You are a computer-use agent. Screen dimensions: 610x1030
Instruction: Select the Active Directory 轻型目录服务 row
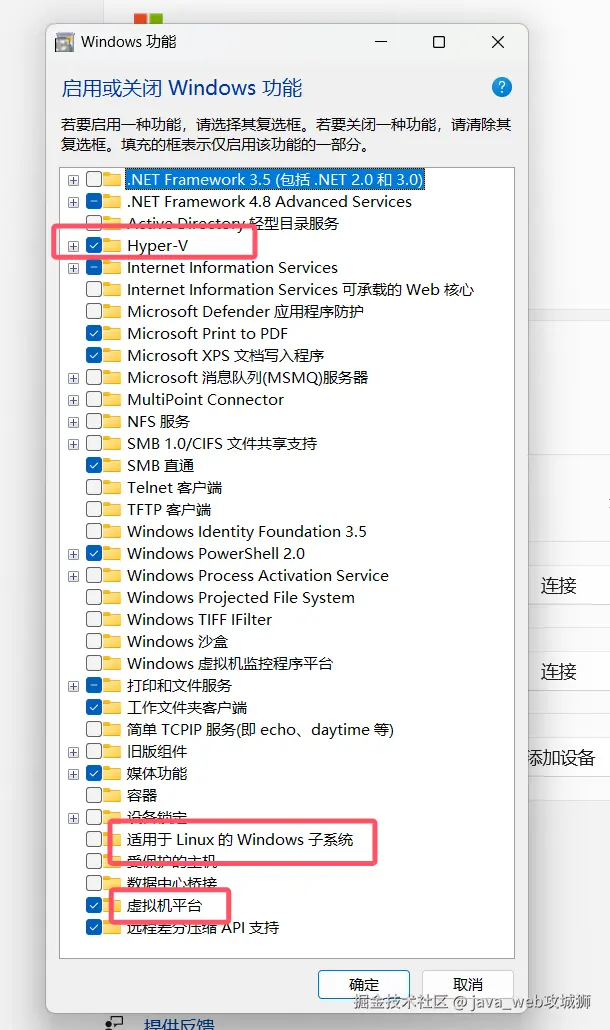point(232,223)
